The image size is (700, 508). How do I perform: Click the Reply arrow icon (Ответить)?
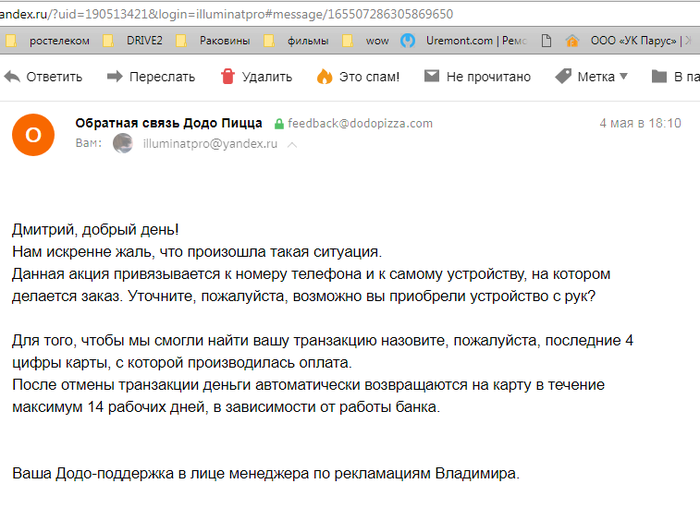[x=12, y=76]
